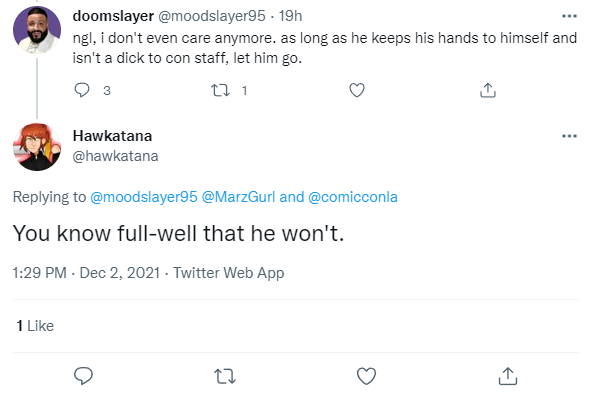Reply to Hawkatana's tweet
The image size is (591, 397).
click(x=83, y=376)
